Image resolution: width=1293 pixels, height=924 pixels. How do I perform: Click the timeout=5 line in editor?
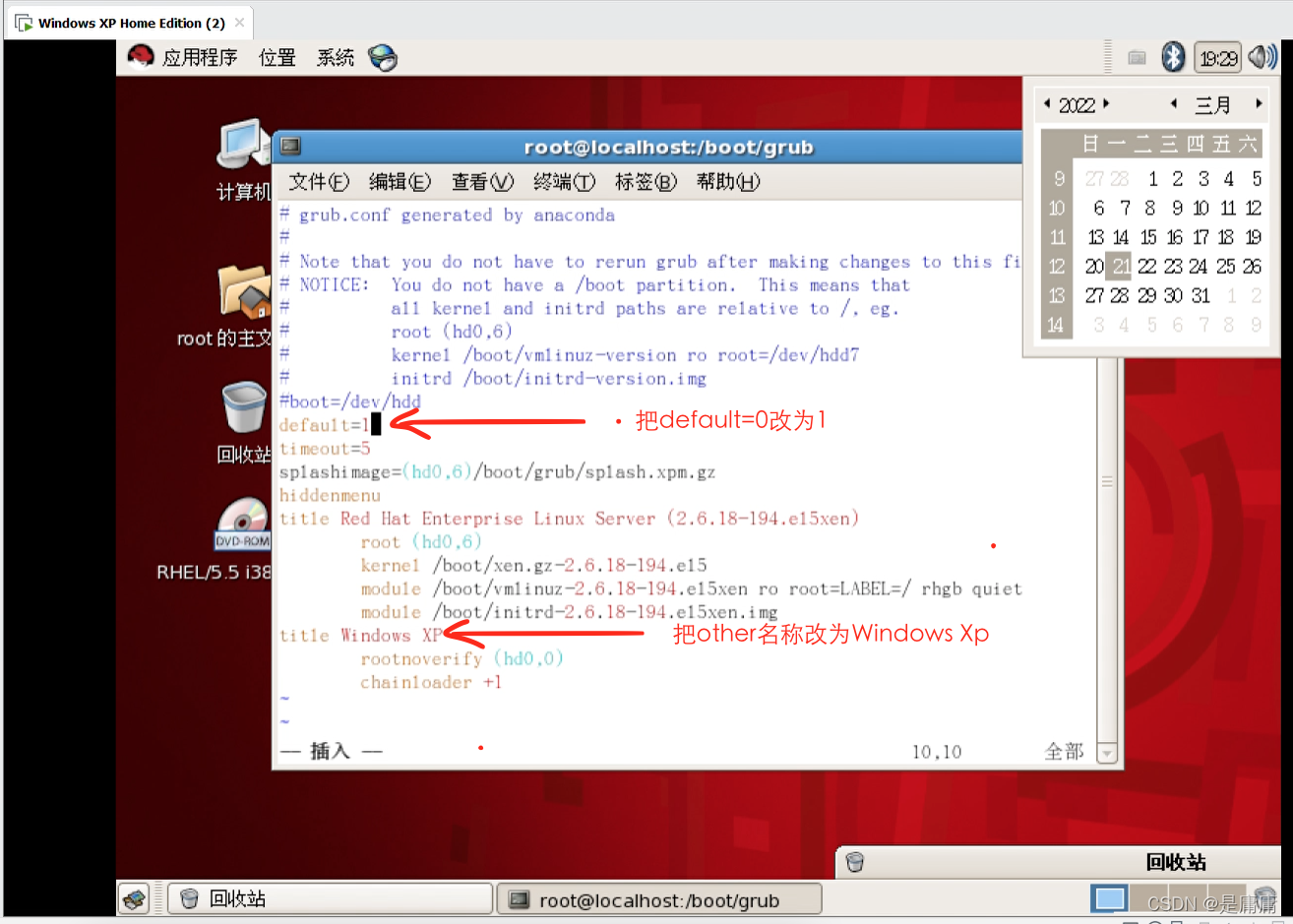tap(325, 449)
